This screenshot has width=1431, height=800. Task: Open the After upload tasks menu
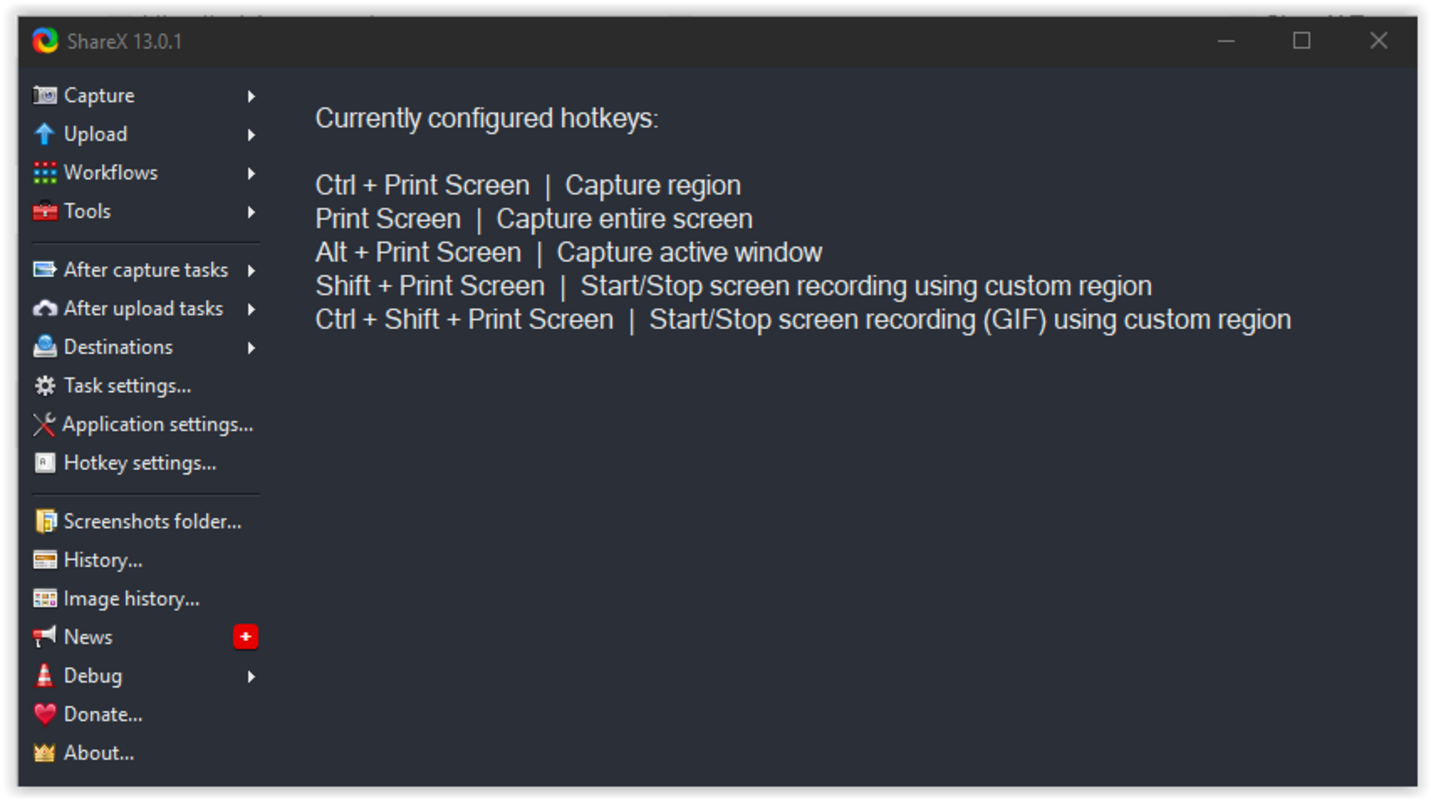click(x=143, y=309)
